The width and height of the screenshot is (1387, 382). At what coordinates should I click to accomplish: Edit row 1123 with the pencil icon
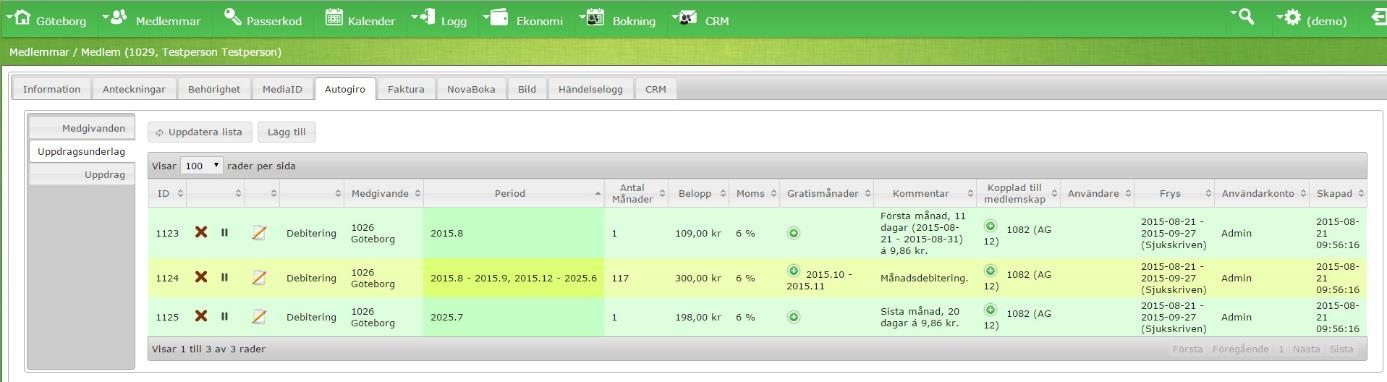point(259,232)
